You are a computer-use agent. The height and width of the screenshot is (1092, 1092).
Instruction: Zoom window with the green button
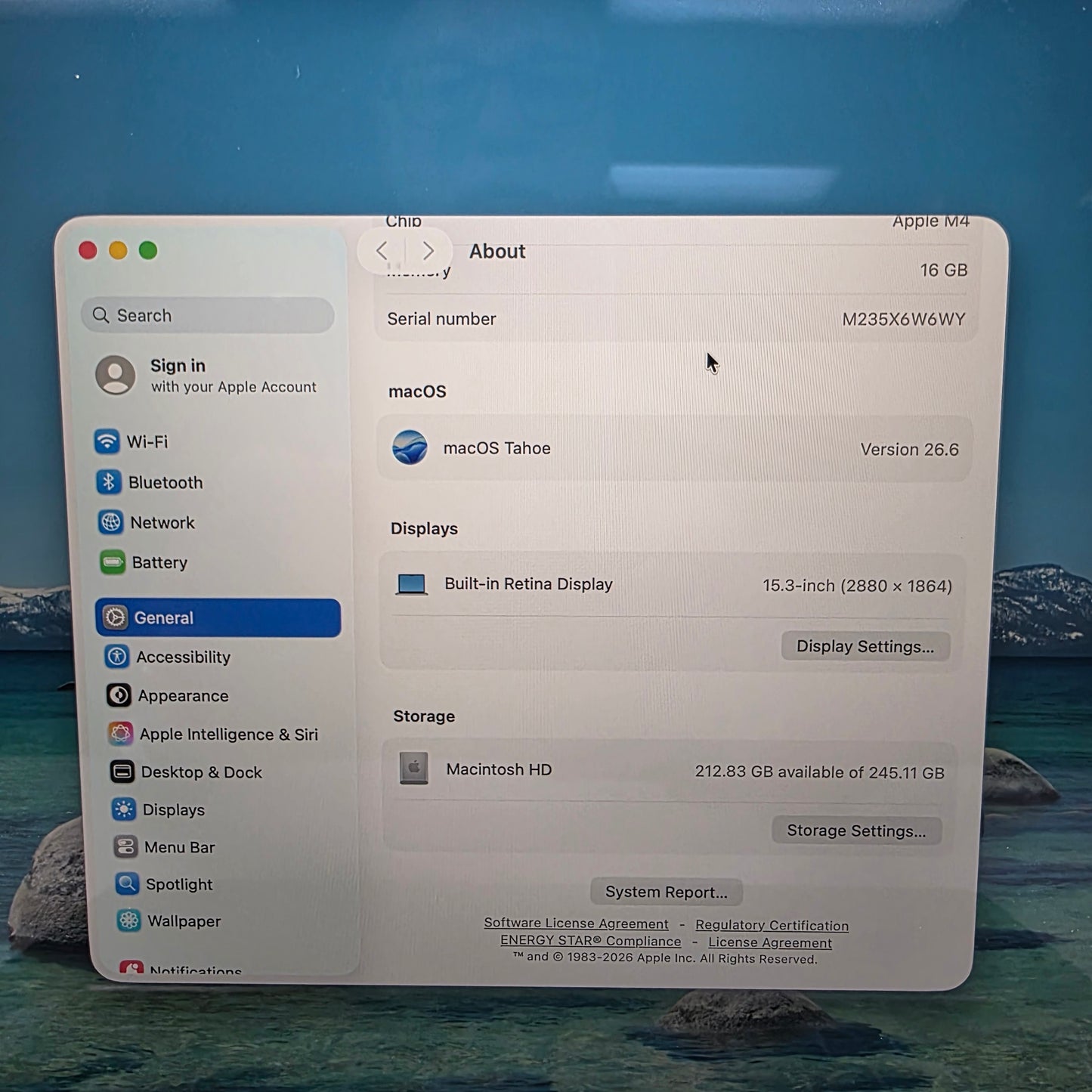pyautogui.click(x=148, y=250)
